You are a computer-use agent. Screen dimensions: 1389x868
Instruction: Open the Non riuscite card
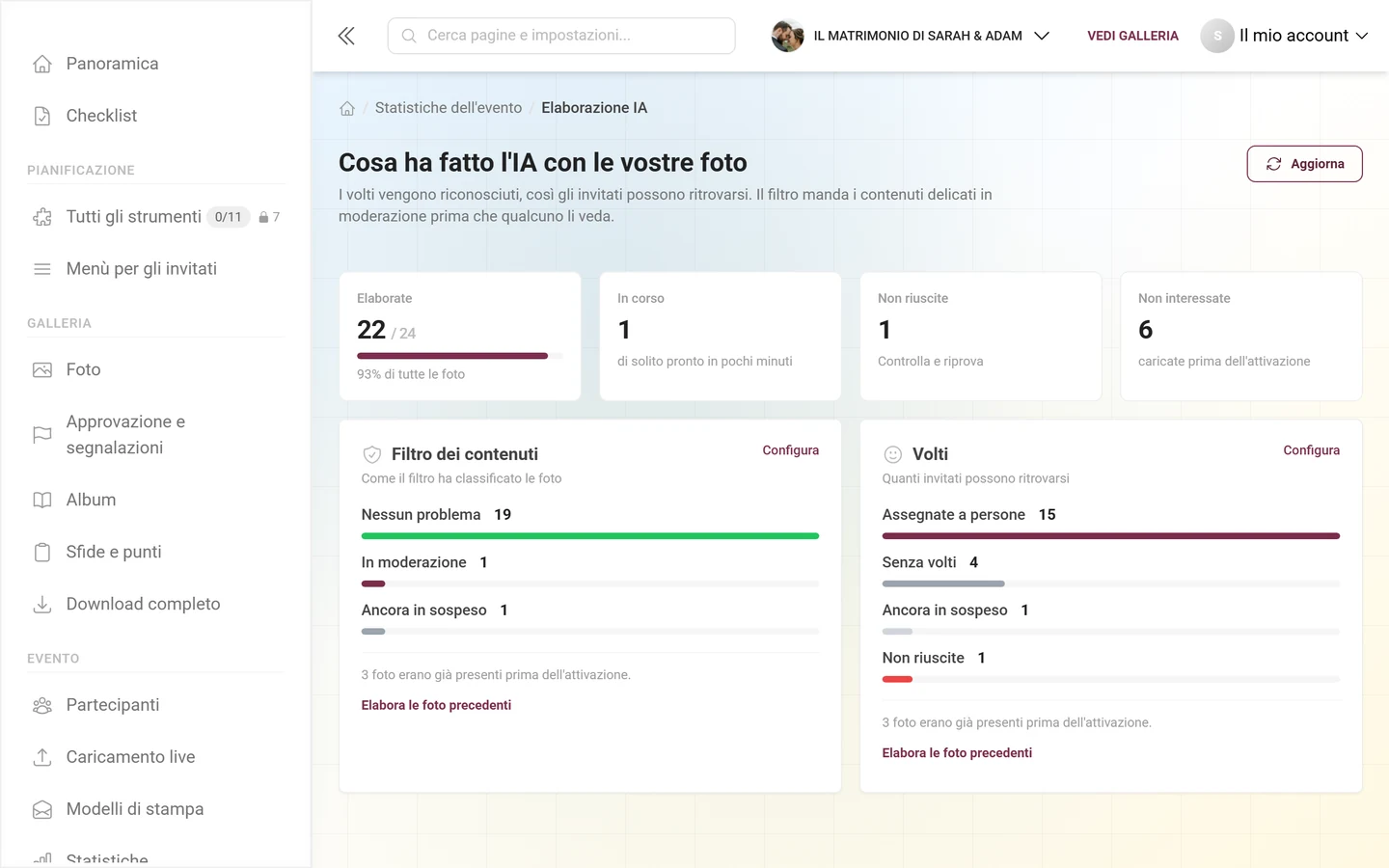click(981, 337)
